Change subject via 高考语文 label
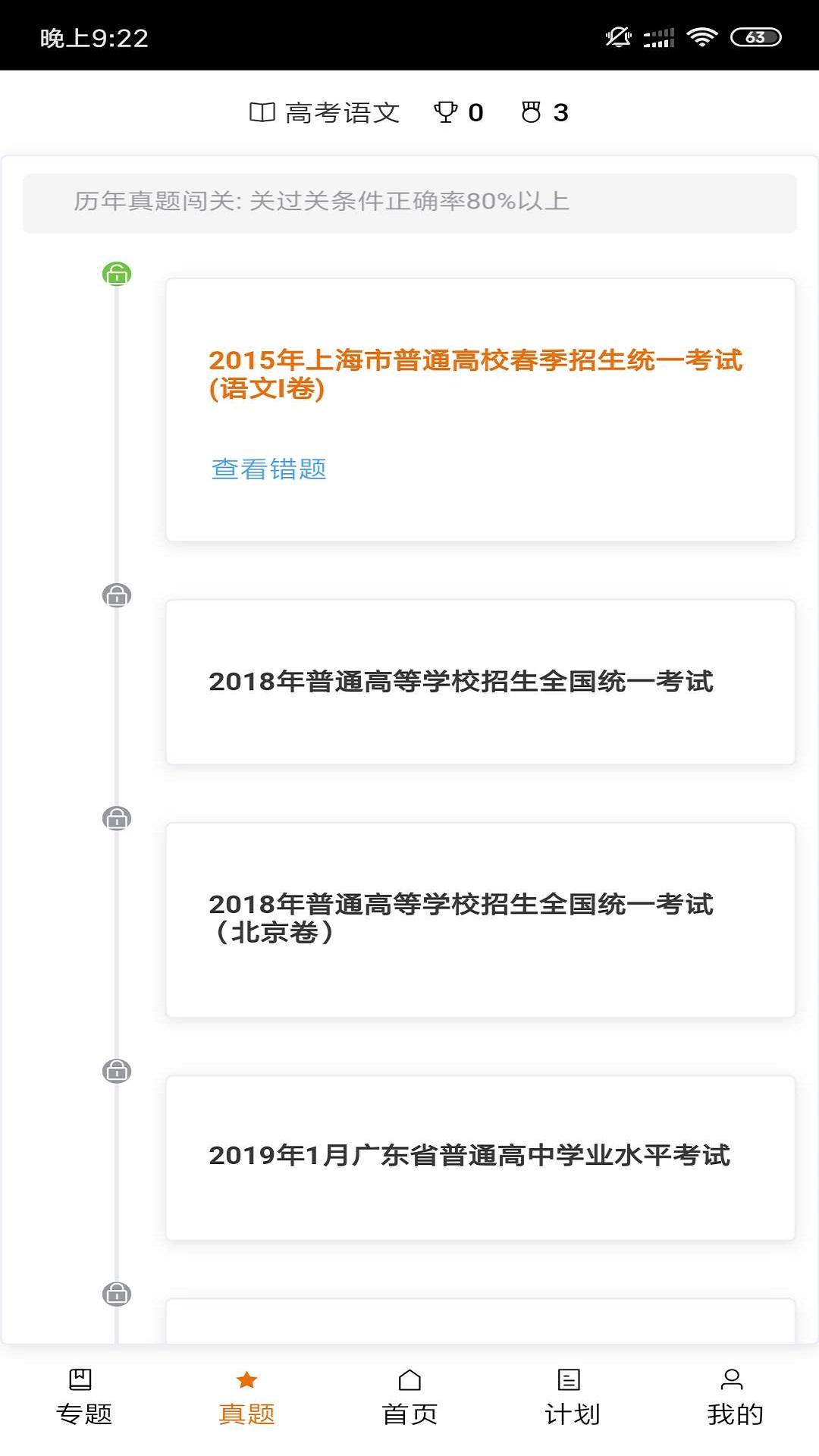 [x=342, y=113]
